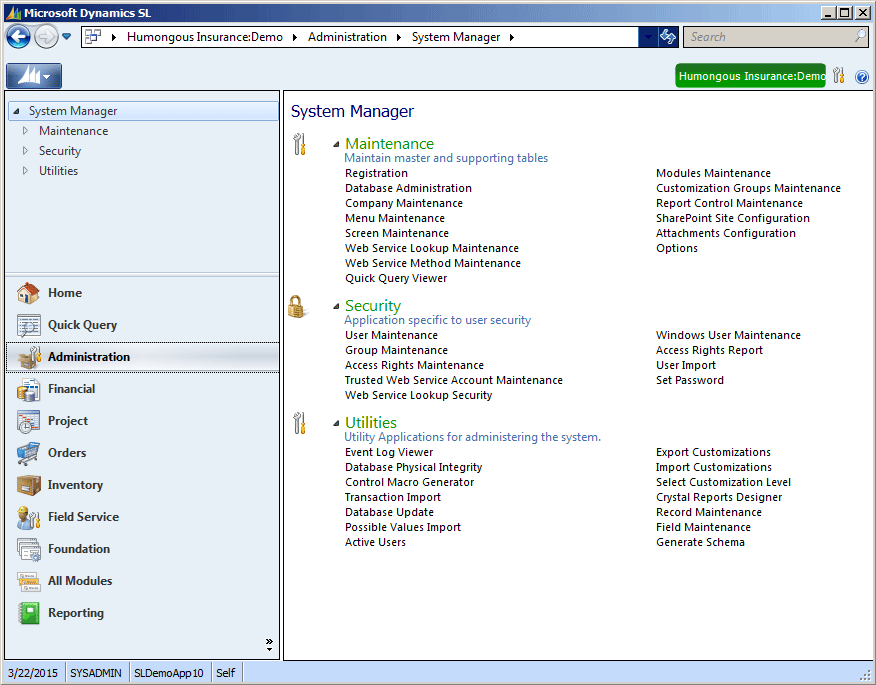Click the Forward navigation arrow
This screenshot has height=685, width=876.
pyautogui.click(x=46, y=37)
